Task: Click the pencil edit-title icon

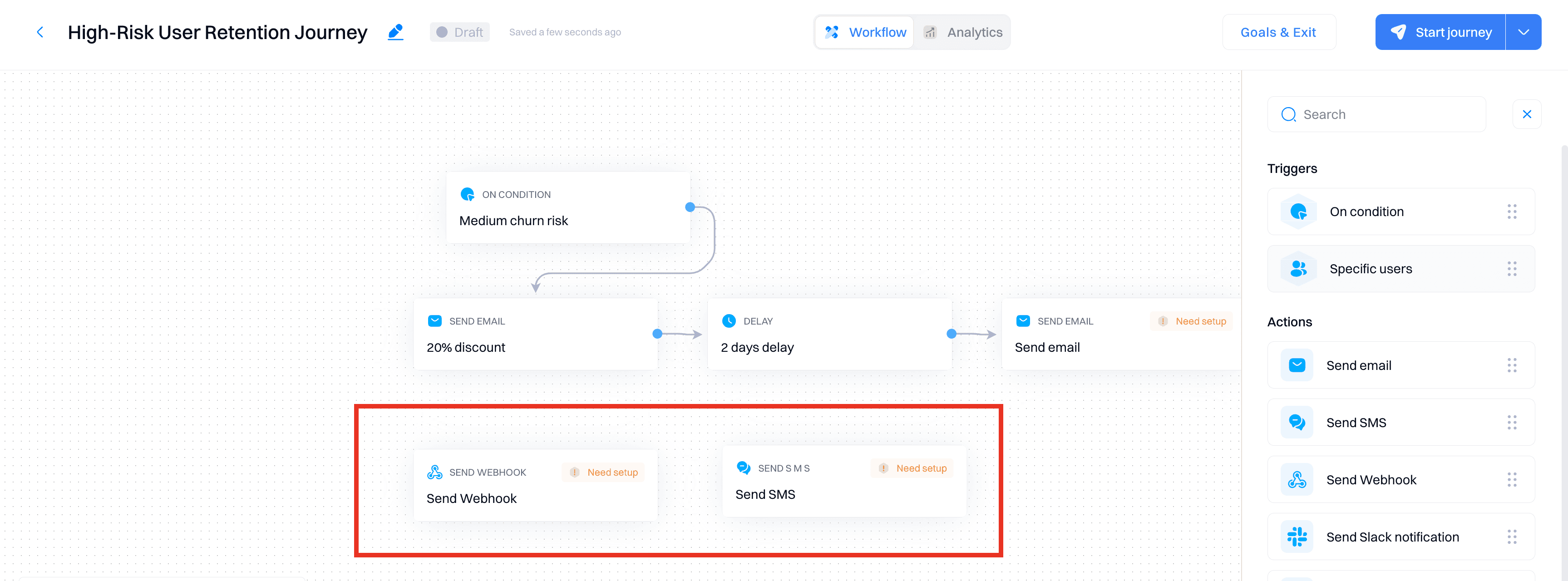Action: click(396, 32)
